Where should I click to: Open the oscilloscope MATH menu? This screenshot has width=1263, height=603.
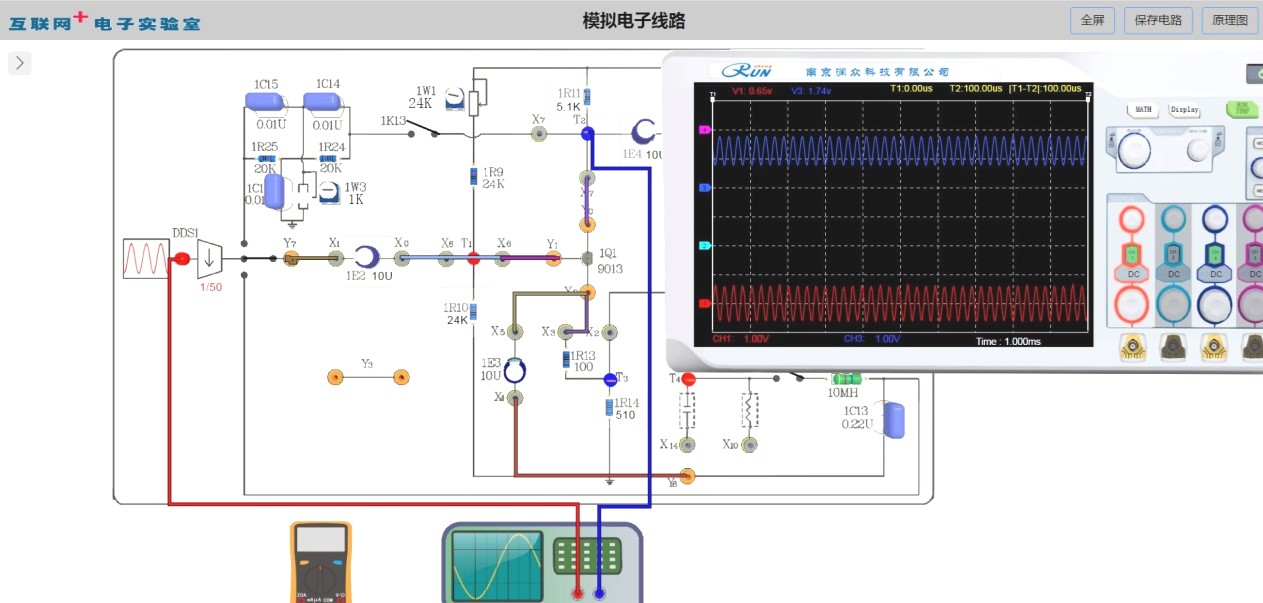pyautogui.click(x=1142, y=109)
